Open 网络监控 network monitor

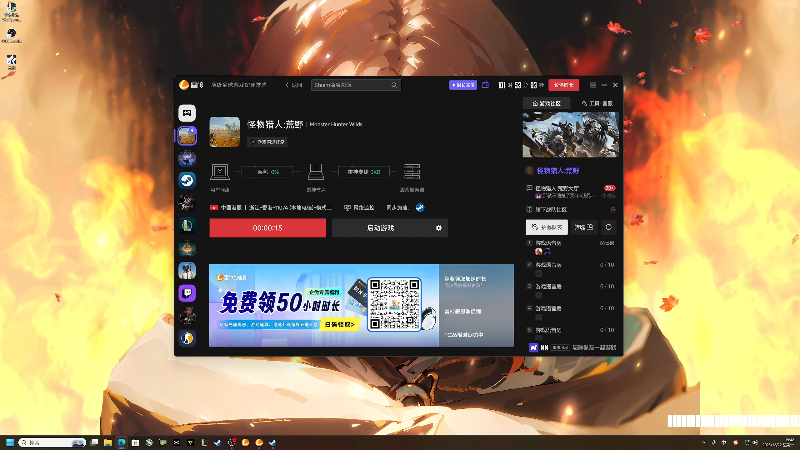359,208
